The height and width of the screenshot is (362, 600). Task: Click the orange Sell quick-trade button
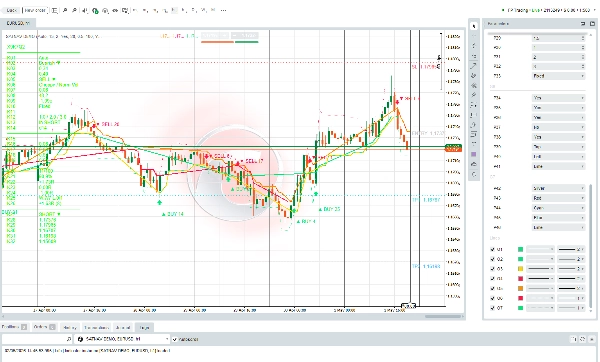click(x=215, y=36)
